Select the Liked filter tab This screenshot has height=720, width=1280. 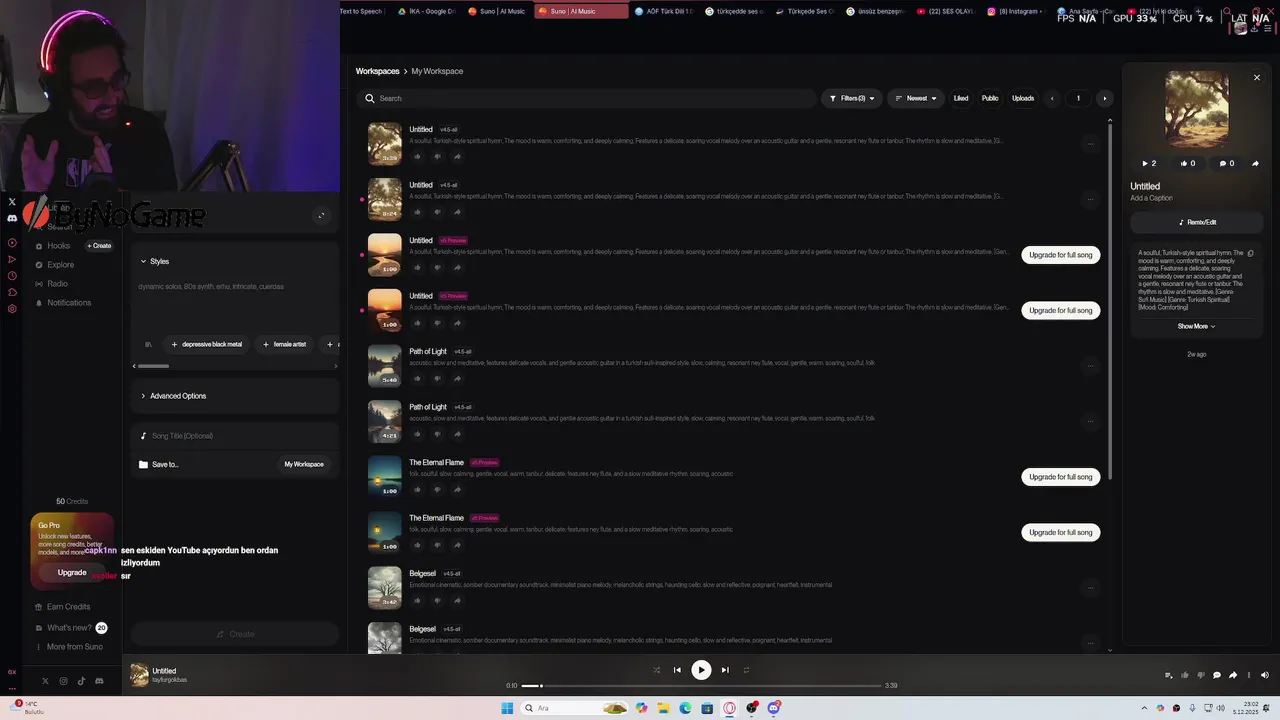[961, 98]
